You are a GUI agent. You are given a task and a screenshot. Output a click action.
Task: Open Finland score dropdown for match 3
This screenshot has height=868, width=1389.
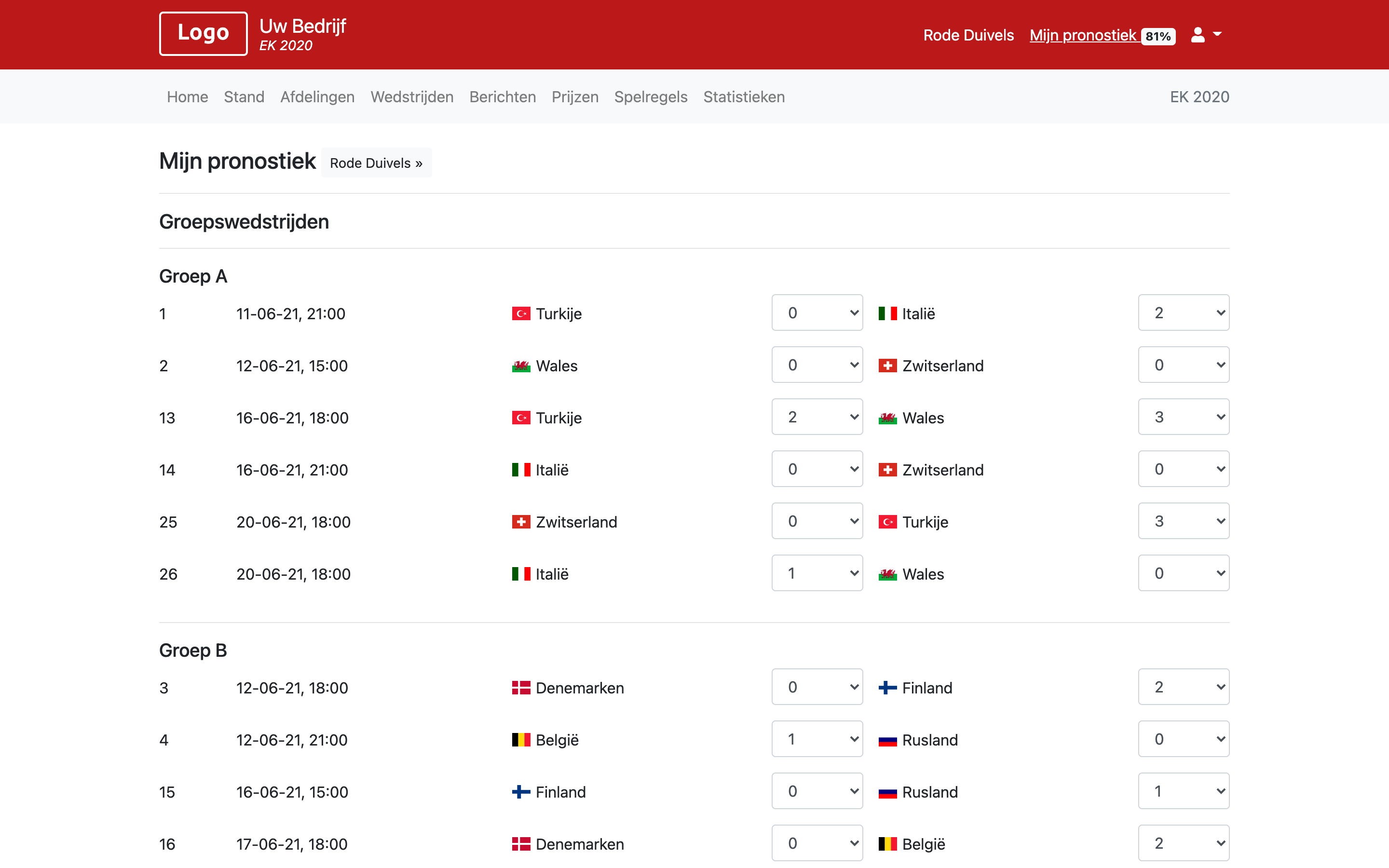[x=1184, y=687]
